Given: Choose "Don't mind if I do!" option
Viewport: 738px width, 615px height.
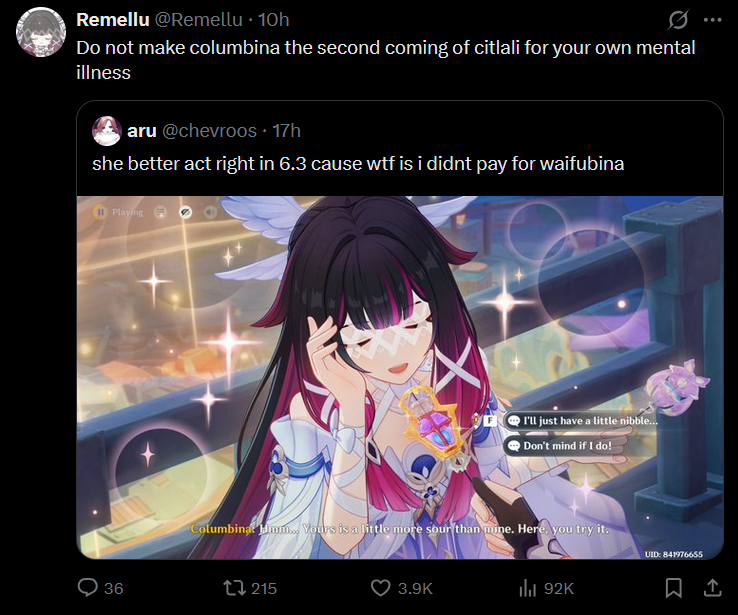Looking at the screenshot, I should click(561, 446).
